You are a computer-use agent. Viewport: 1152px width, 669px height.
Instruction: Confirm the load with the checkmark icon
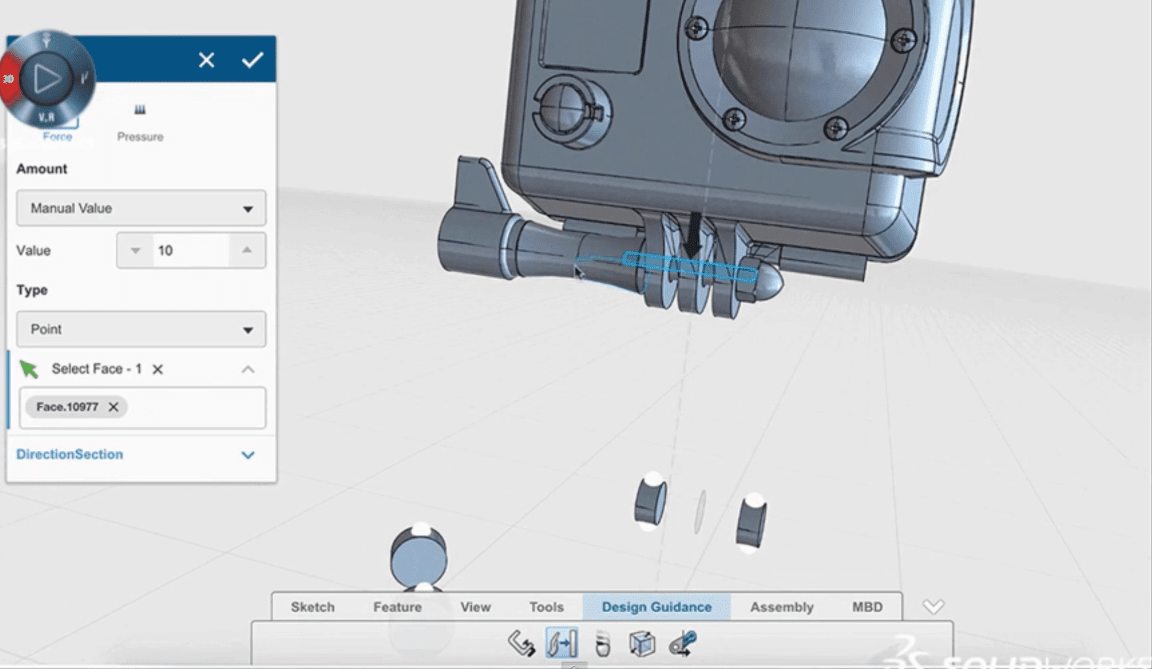[252, 60]
